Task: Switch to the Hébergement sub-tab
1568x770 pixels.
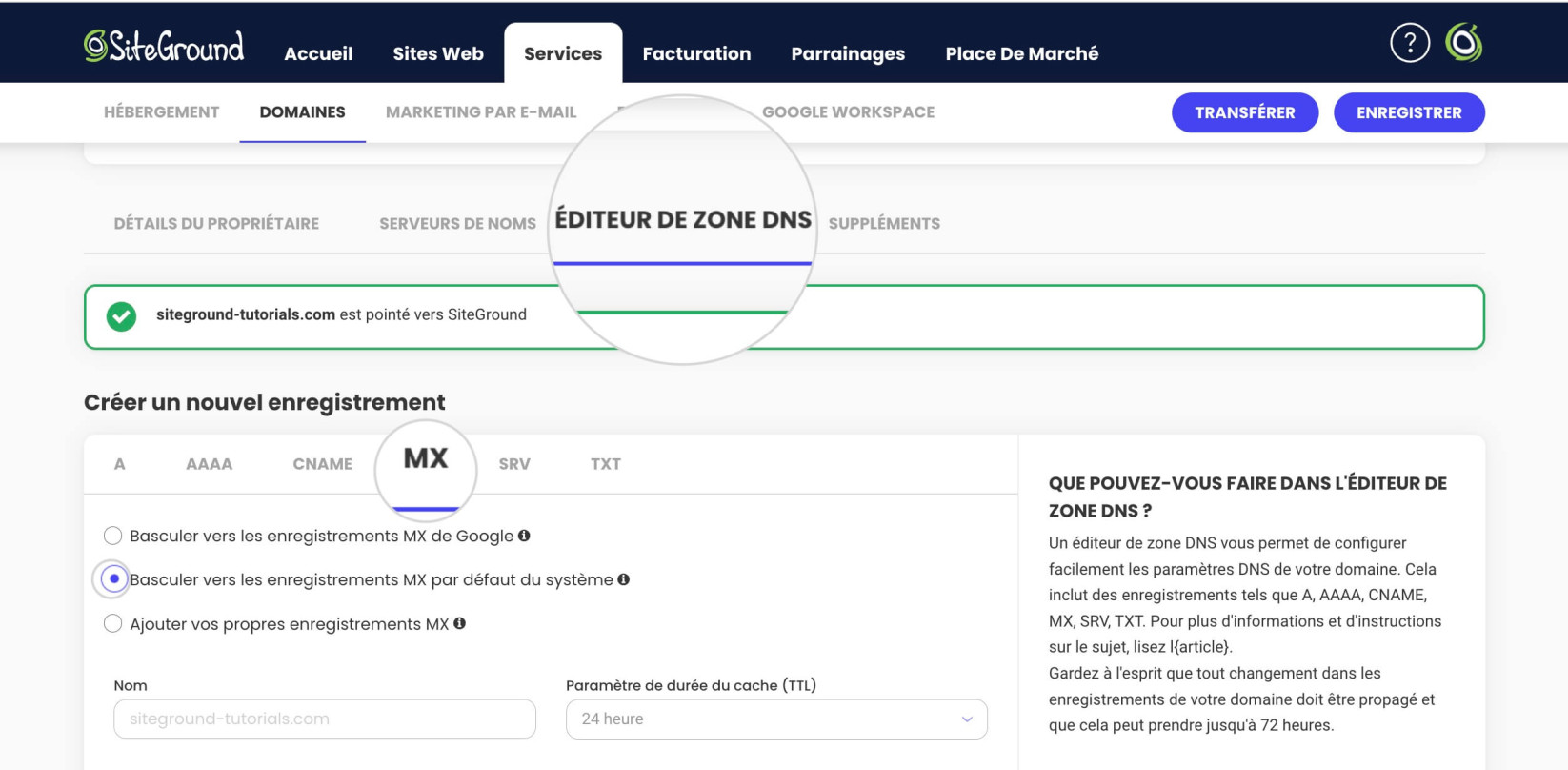Action: (162, 112)
